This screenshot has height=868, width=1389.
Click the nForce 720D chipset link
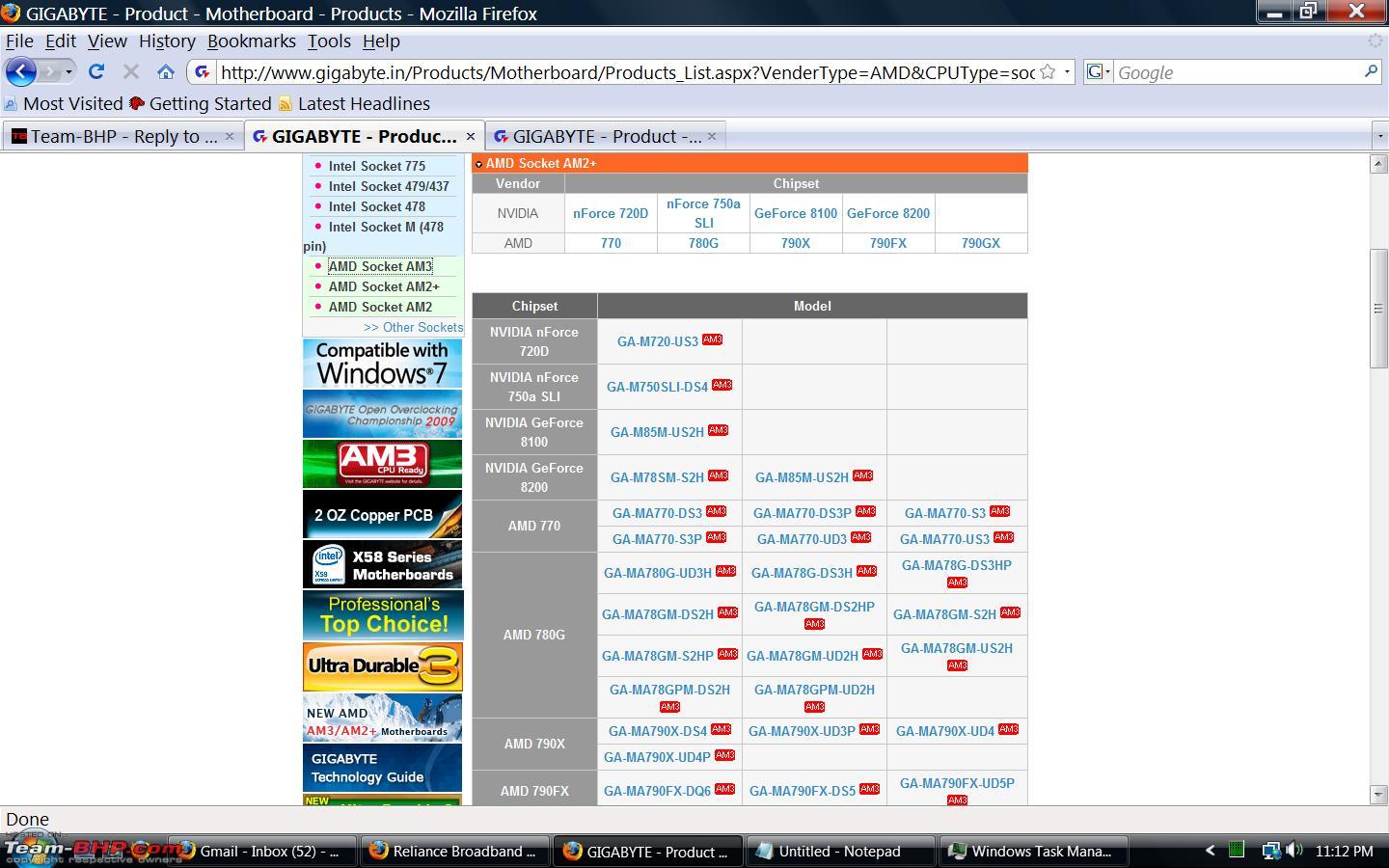(611, 213)
